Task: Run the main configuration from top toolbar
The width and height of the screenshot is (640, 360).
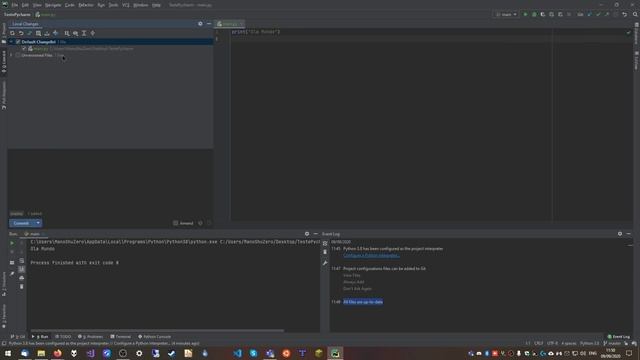Action: (525, 14)
